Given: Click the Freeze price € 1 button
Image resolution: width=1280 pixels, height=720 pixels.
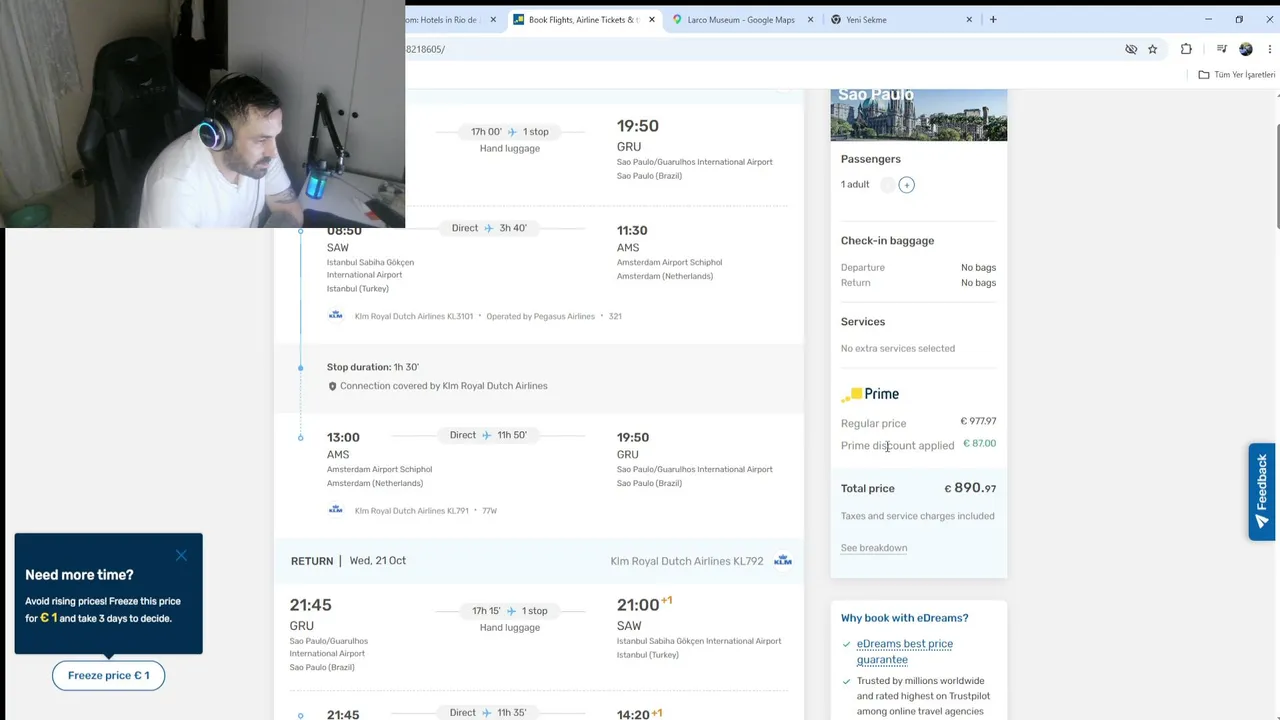Looking at the screenshot, I should point(108,675).
